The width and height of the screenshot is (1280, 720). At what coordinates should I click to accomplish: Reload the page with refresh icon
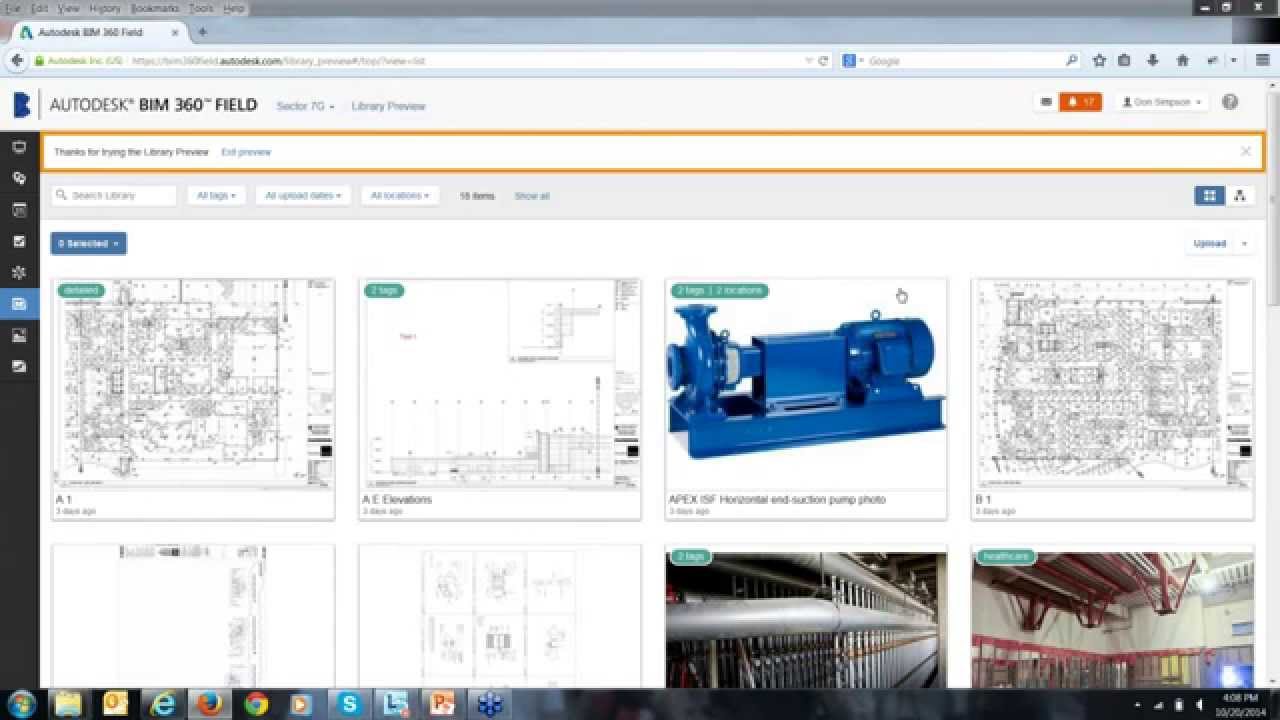(823, 61)
